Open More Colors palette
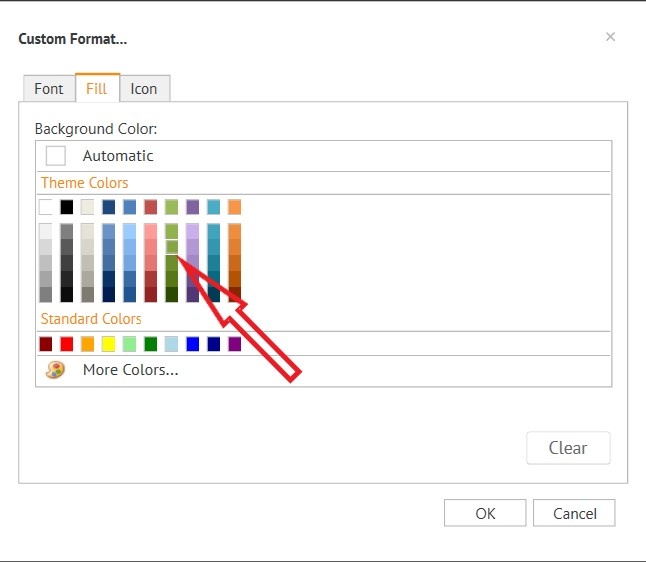This screenshot has width=646, height=562. [x=323, y=370]
